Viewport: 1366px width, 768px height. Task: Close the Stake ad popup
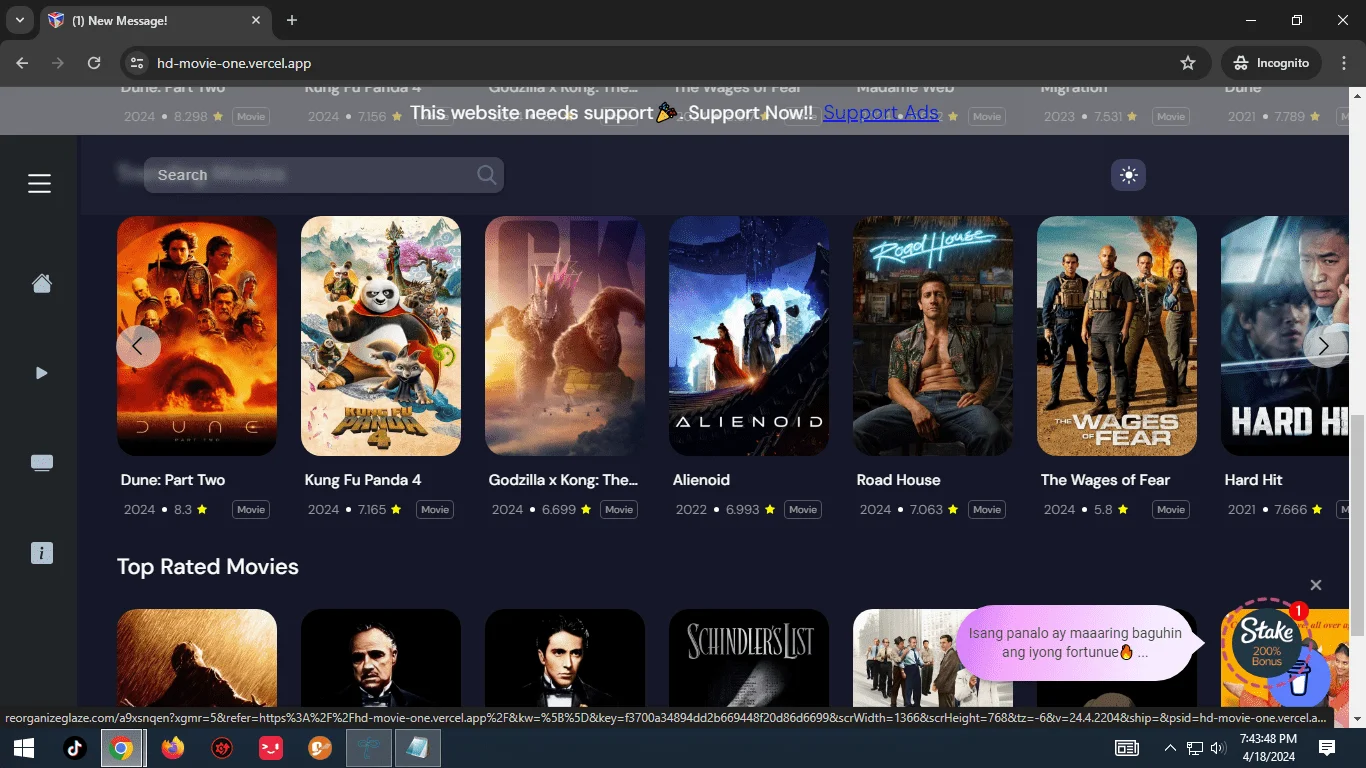[1316, 585]
